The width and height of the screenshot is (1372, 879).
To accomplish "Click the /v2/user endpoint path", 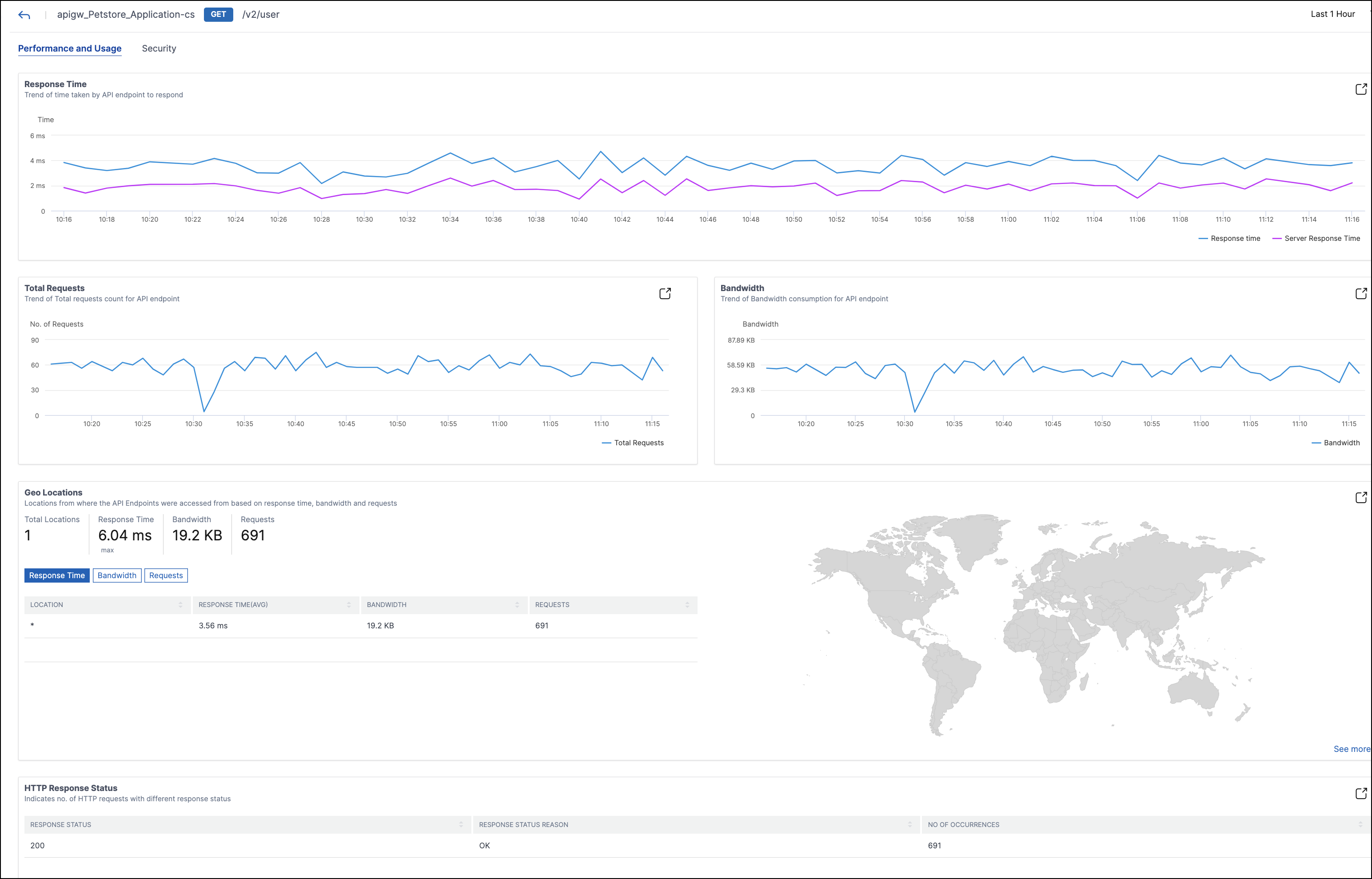I will click(x=261, y=15).
